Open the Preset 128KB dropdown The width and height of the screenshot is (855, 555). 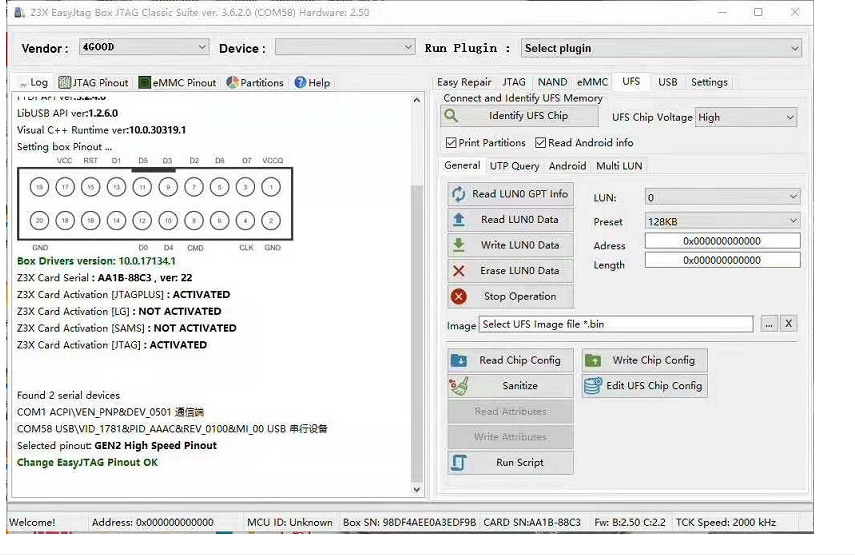[722, 221]
